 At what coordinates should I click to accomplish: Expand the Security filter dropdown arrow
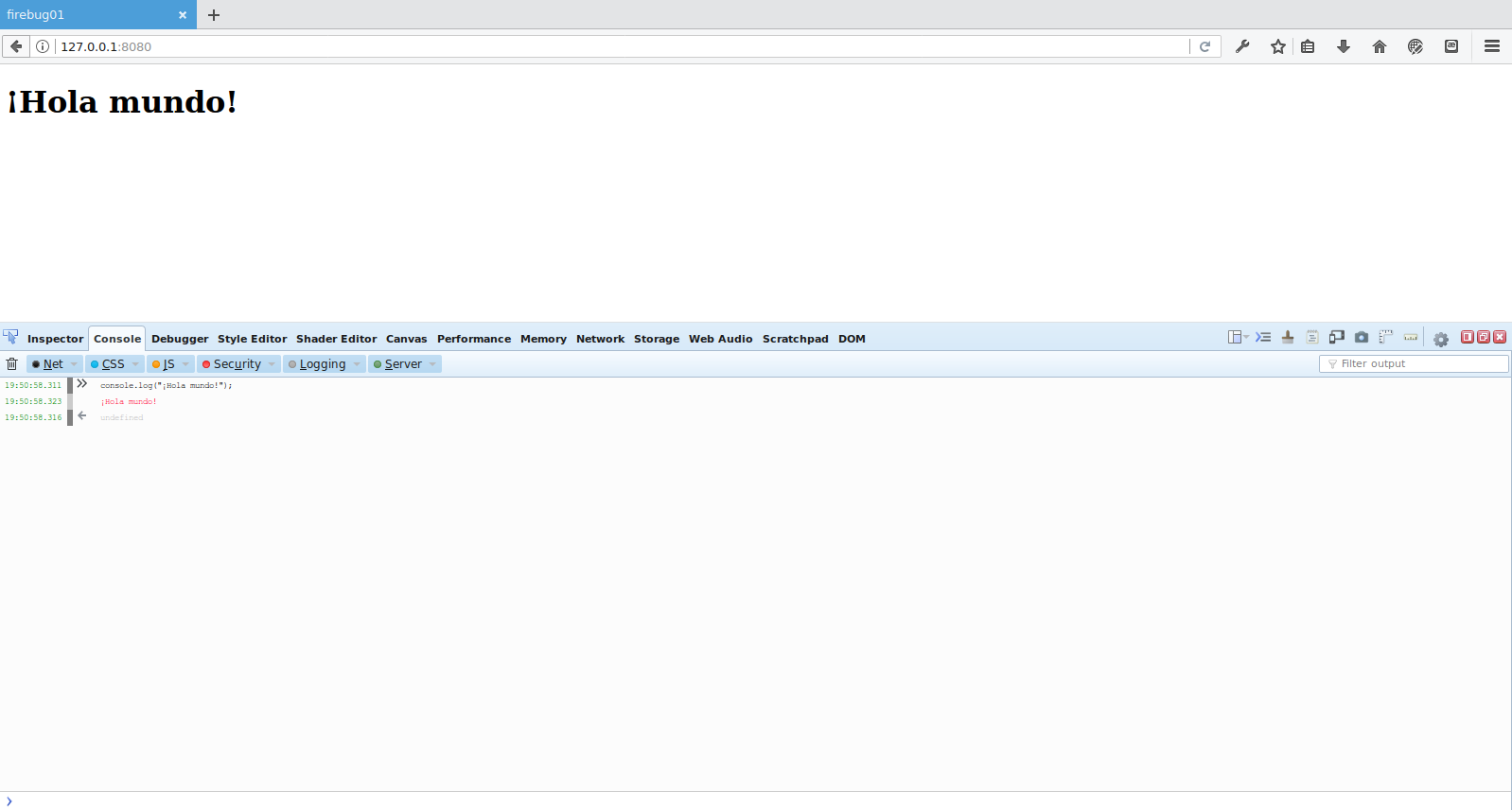pyautogui.click(x=273, y=364)
